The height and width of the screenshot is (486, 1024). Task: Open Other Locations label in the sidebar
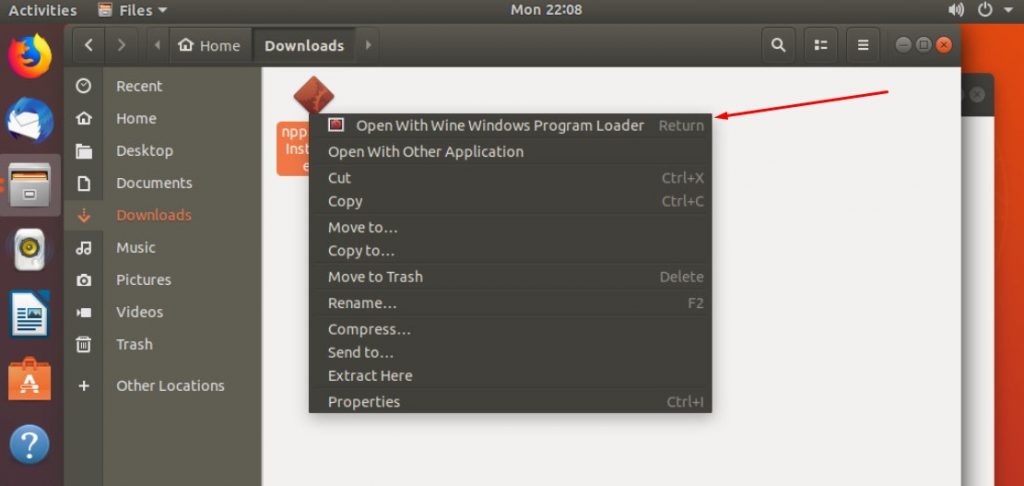tap(170, 385)
